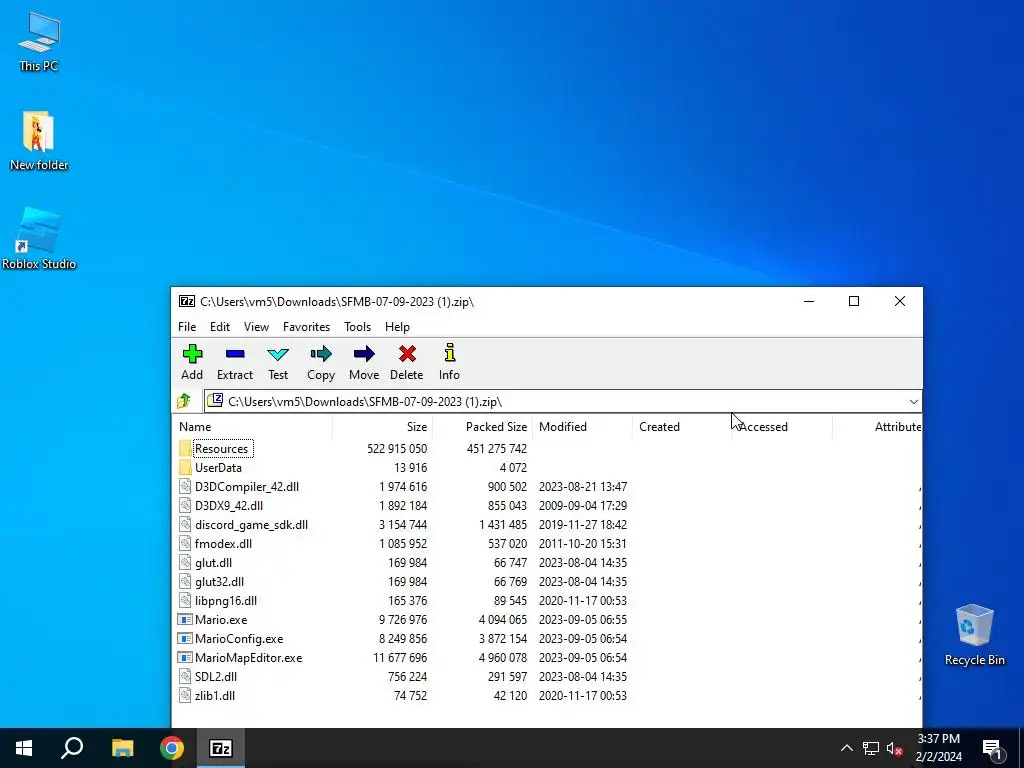
Task: Open the File menu
Action: (187, 327)
